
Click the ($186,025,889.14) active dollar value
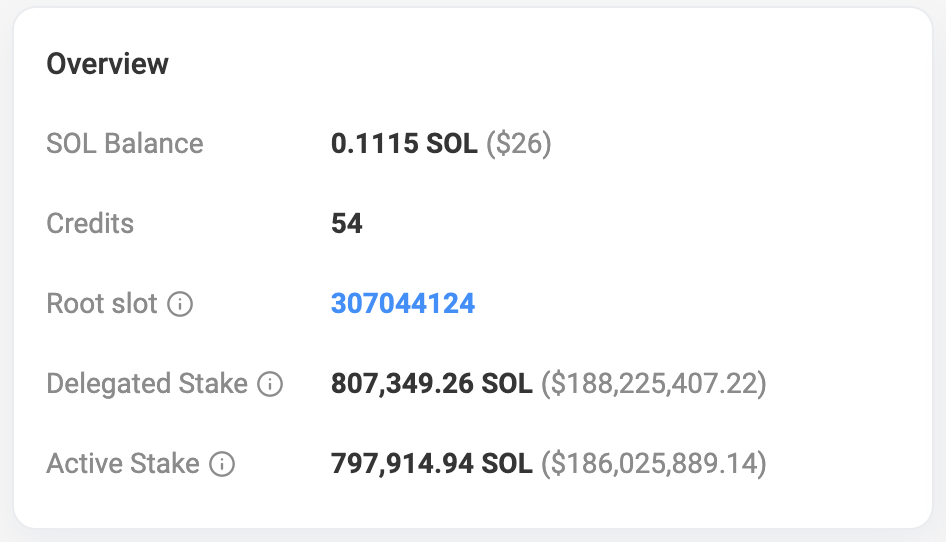[x=654, y=464]
